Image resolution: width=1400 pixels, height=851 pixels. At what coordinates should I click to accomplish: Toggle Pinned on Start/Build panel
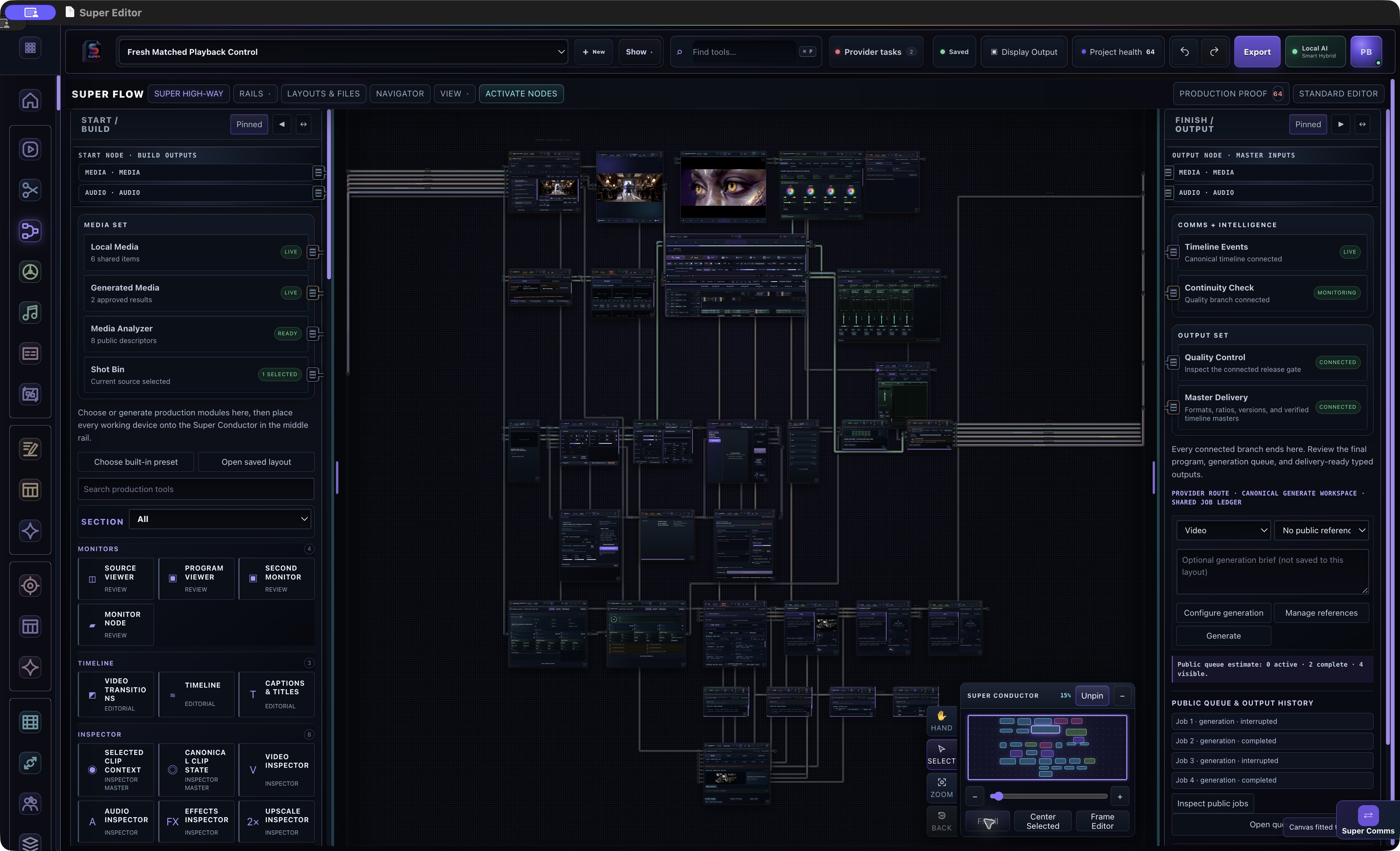(249, 124)
